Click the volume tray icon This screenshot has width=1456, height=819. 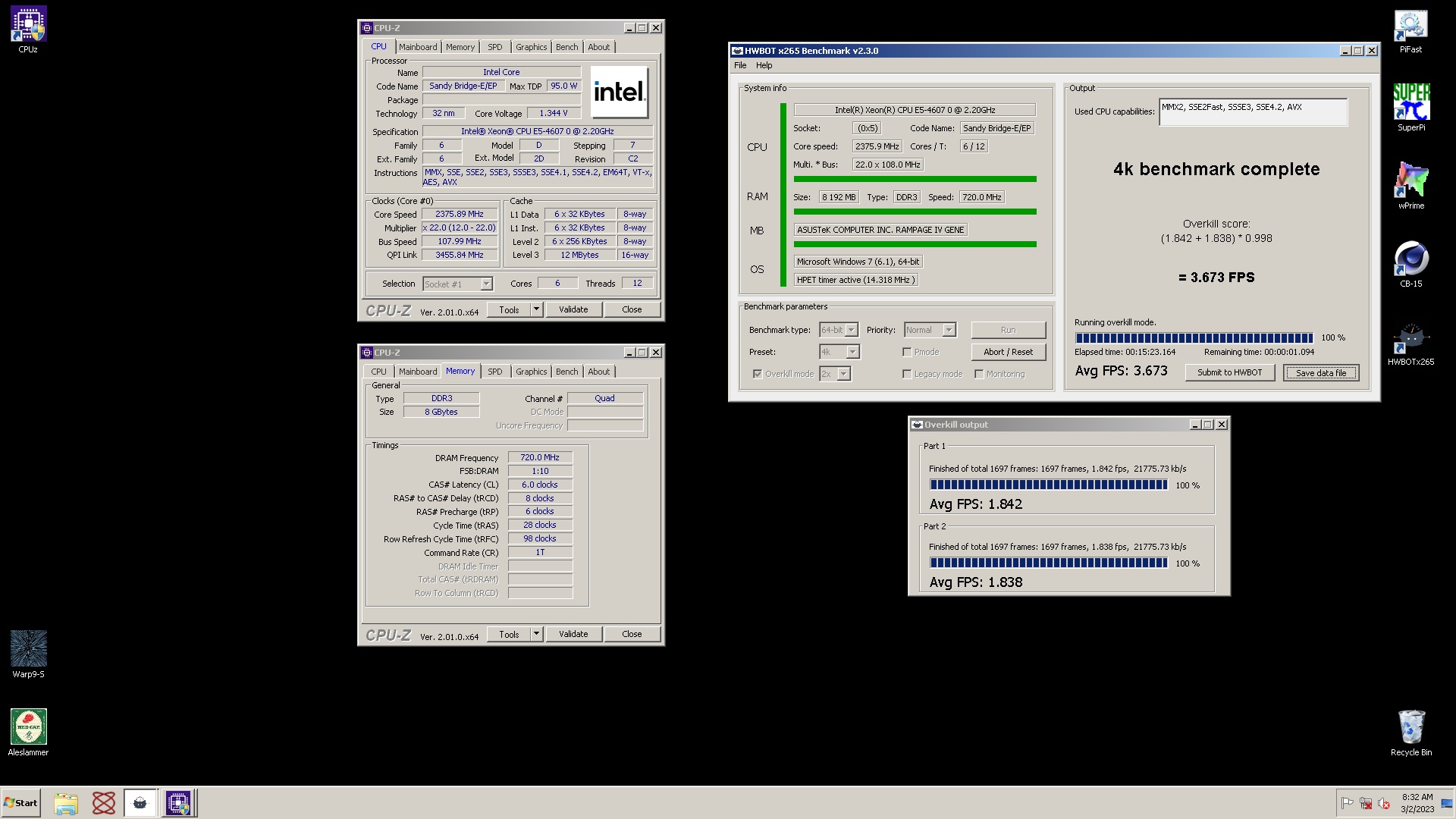tap(1384, 803)
